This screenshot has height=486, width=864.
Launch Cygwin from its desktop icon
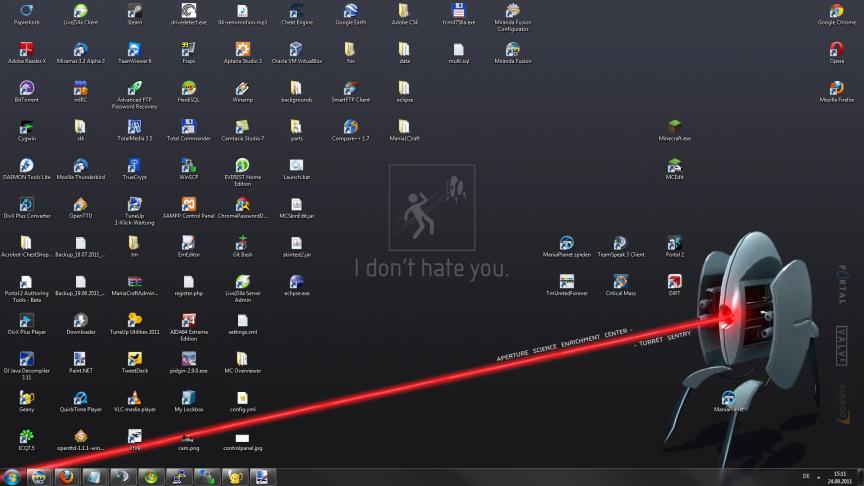point(26,131)
